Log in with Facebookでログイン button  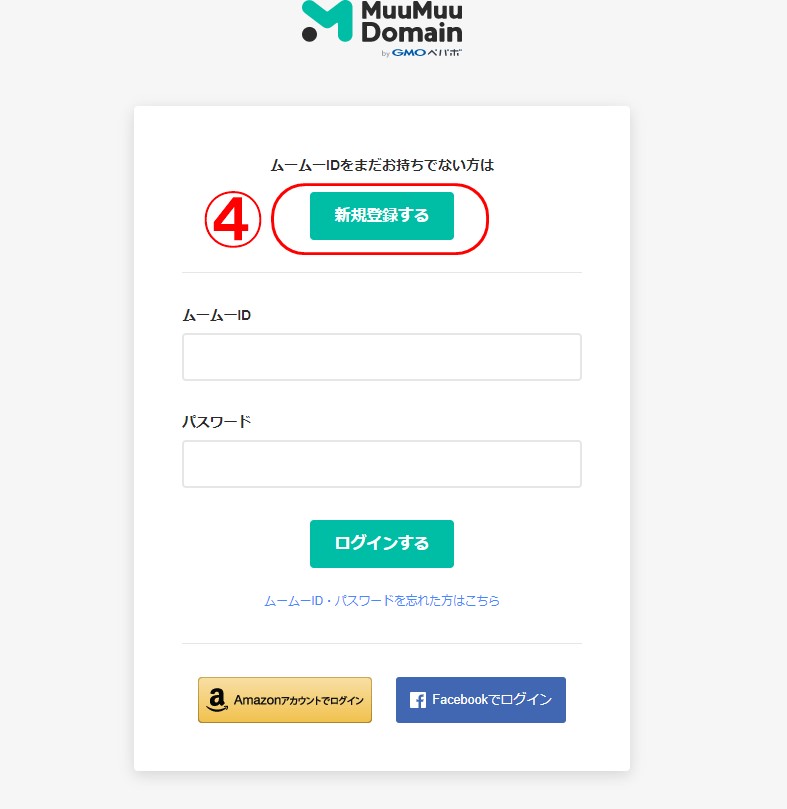481,700
